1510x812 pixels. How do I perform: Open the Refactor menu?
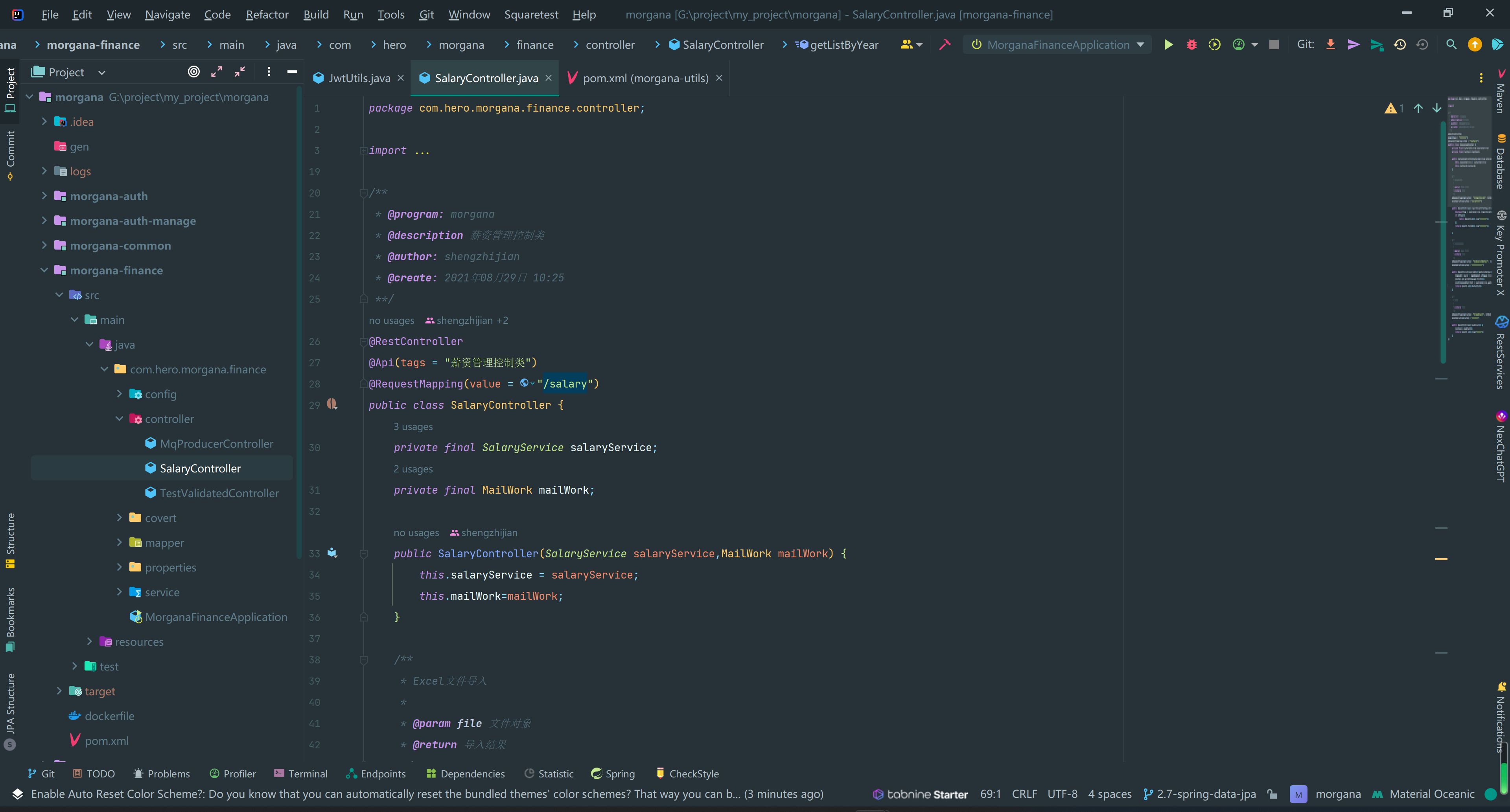(267, 14)
